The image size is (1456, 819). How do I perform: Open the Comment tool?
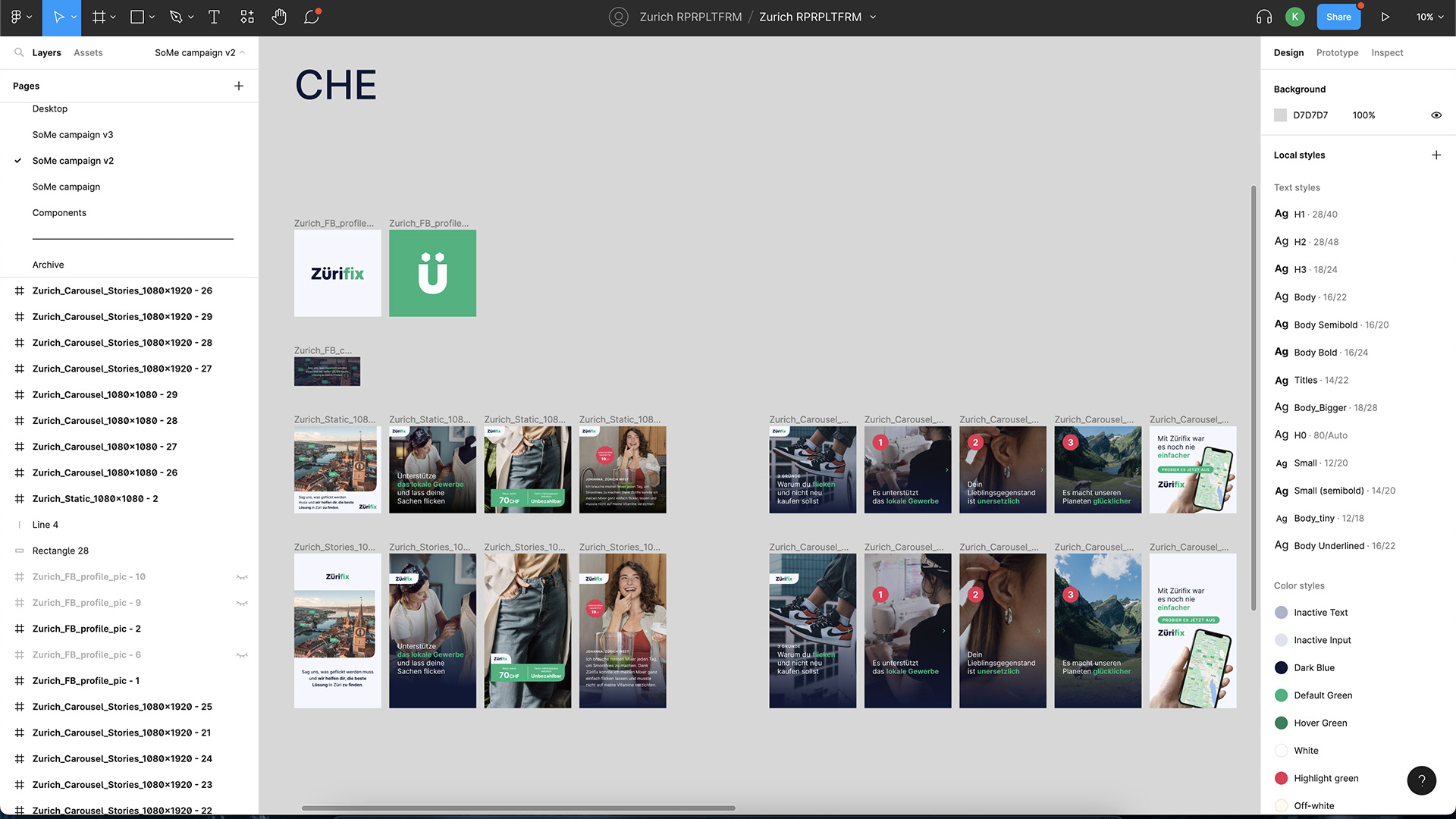click(x=312, y=17)
